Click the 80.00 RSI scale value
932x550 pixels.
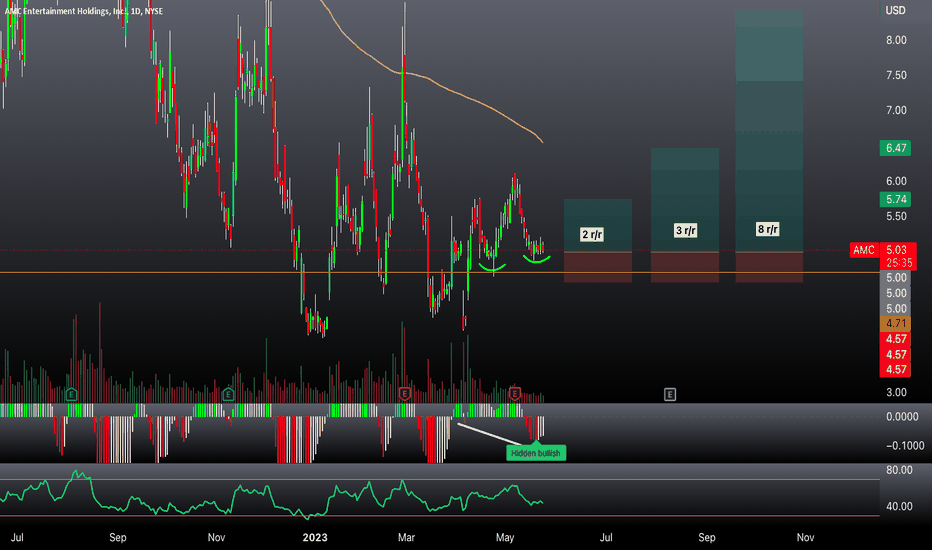899,470
